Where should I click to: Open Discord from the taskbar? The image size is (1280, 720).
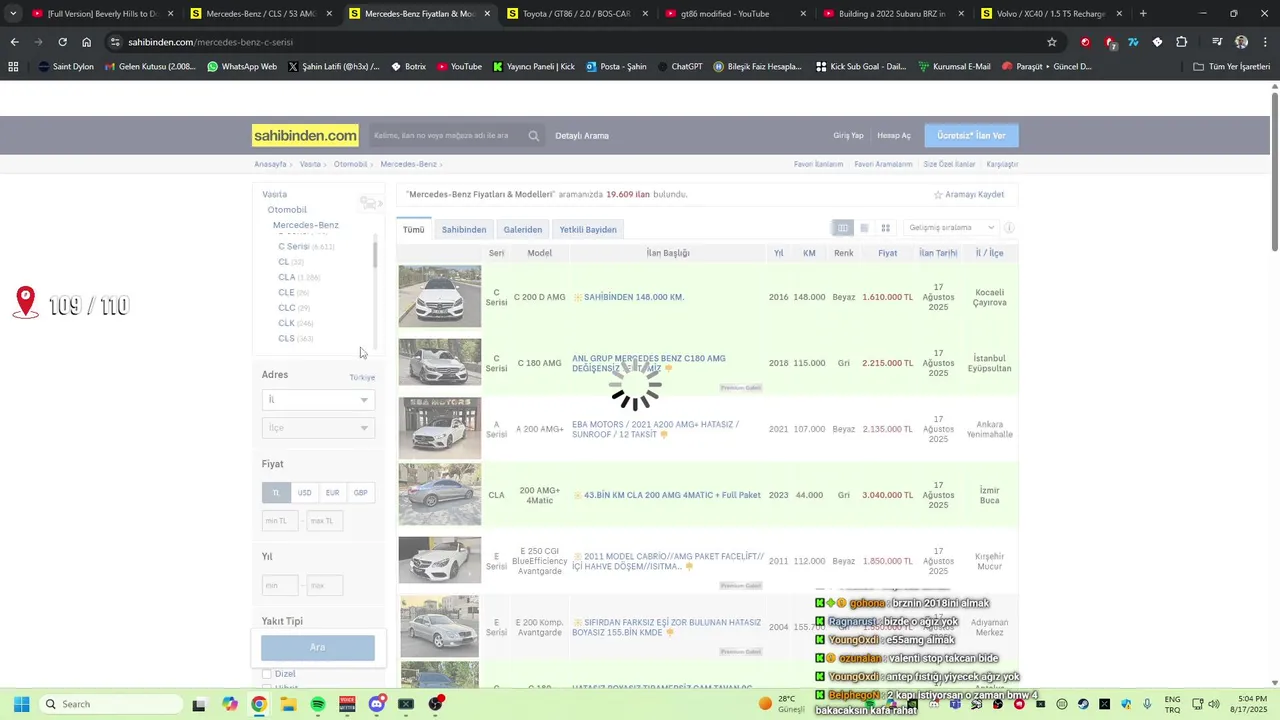[377, 704]
